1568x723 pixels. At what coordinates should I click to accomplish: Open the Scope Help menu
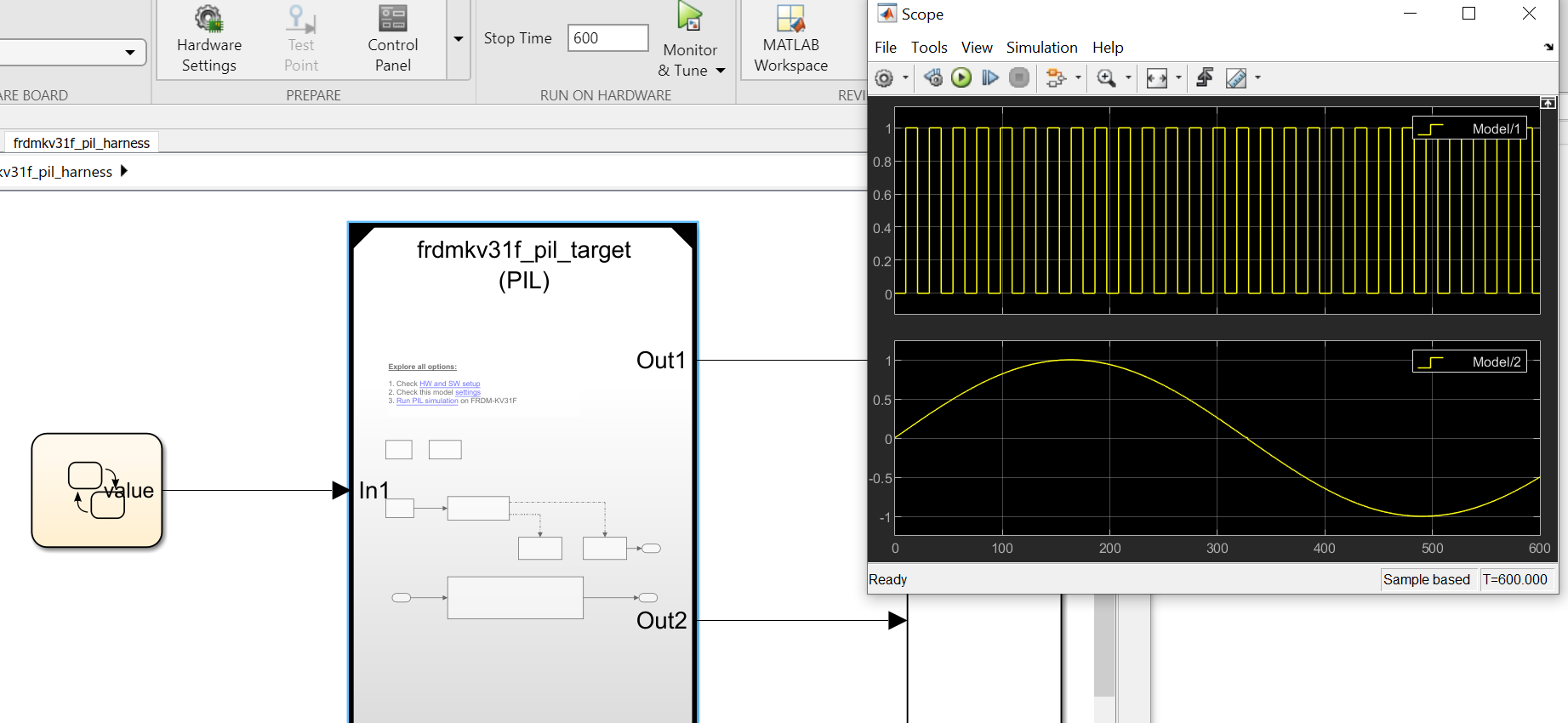pyautogui.click(x=1108, y=48)
